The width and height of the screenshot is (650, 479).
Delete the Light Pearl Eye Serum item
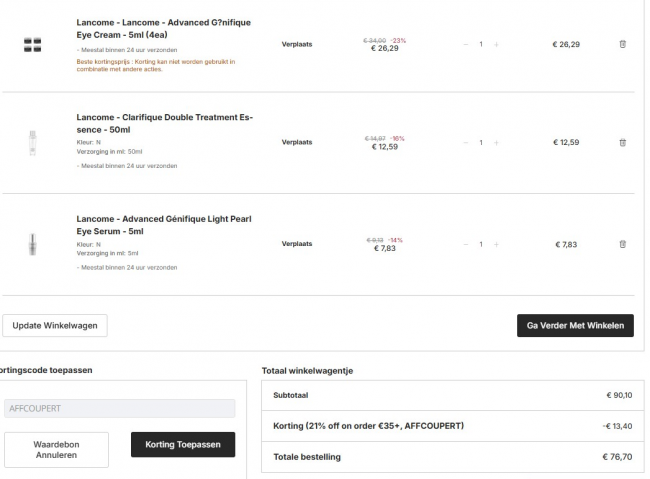(x=622, y=244)
